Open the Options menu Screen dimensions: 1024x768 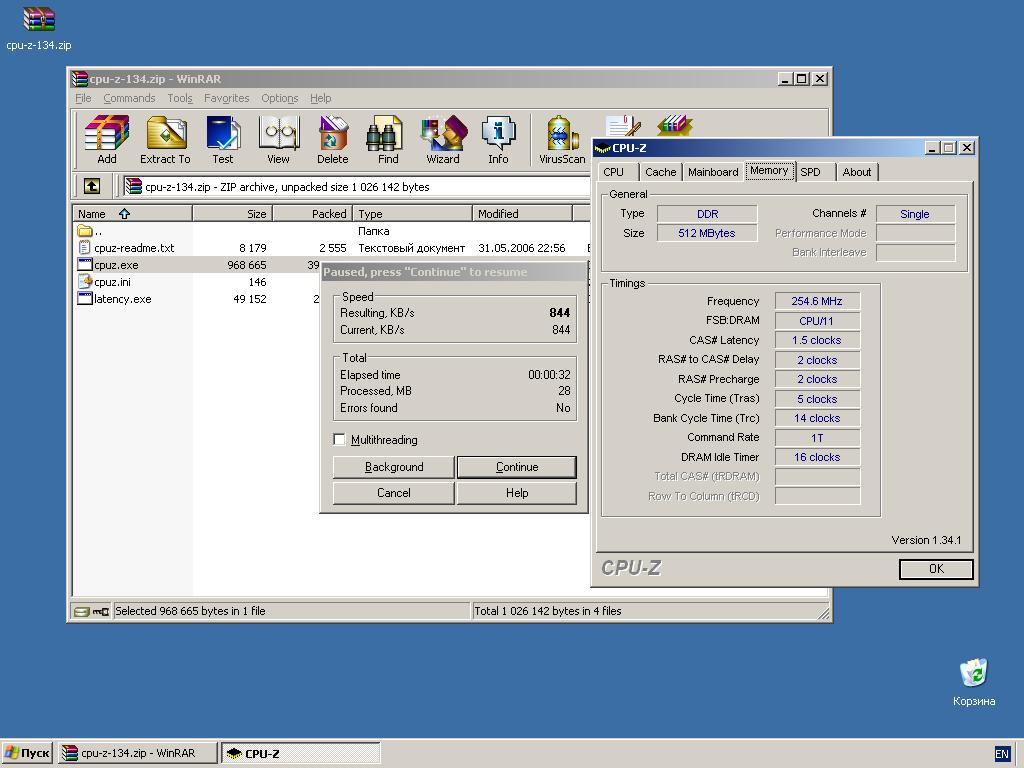pyautogui.click(x=280, y=98)
